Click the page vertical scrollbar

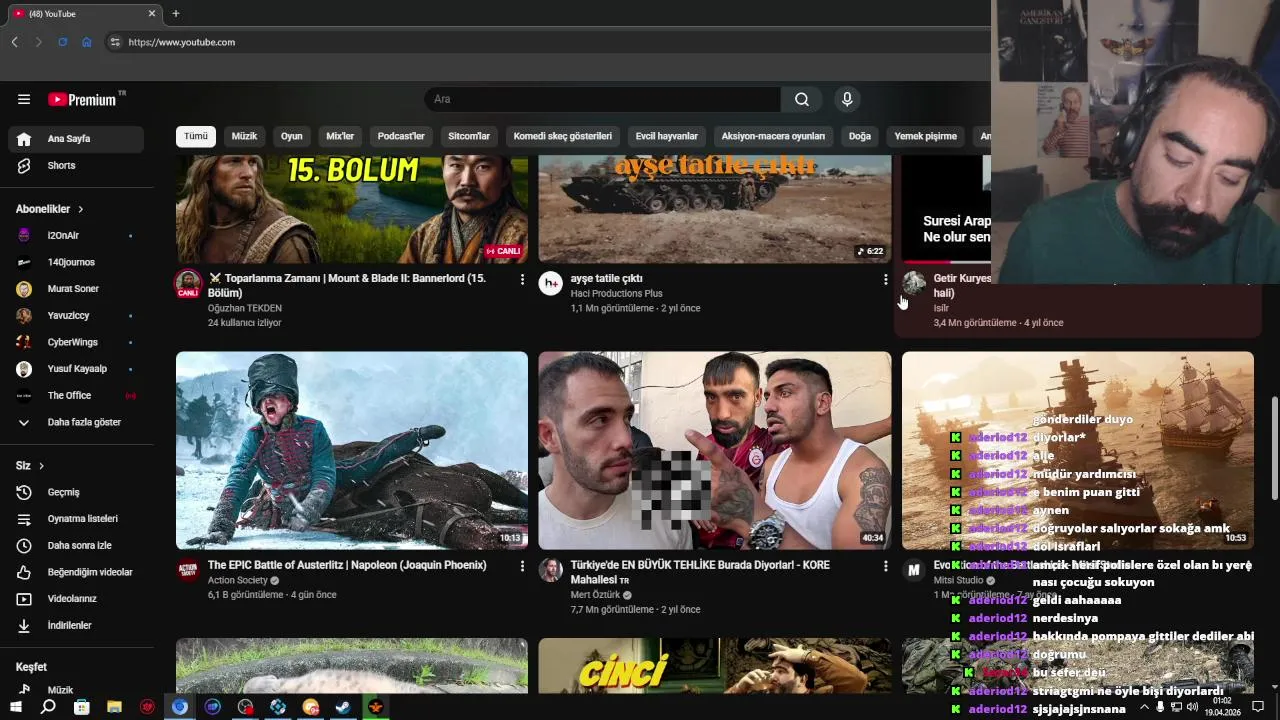tap(1274, 448)
